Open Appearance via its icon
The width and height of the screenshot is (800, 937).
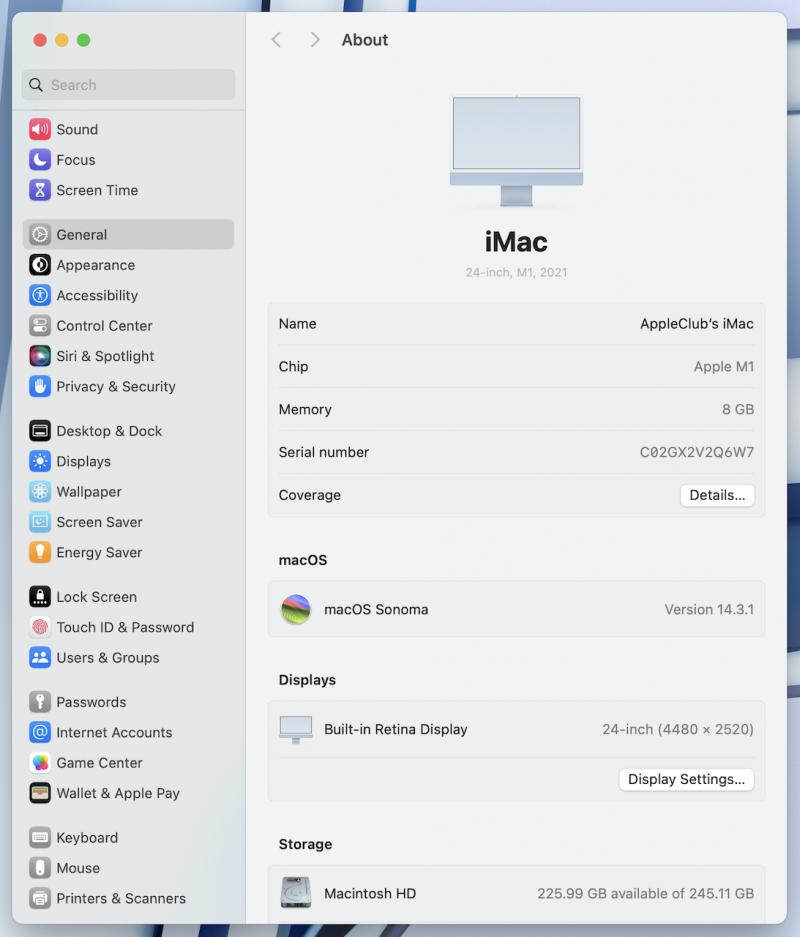[40, 265]
